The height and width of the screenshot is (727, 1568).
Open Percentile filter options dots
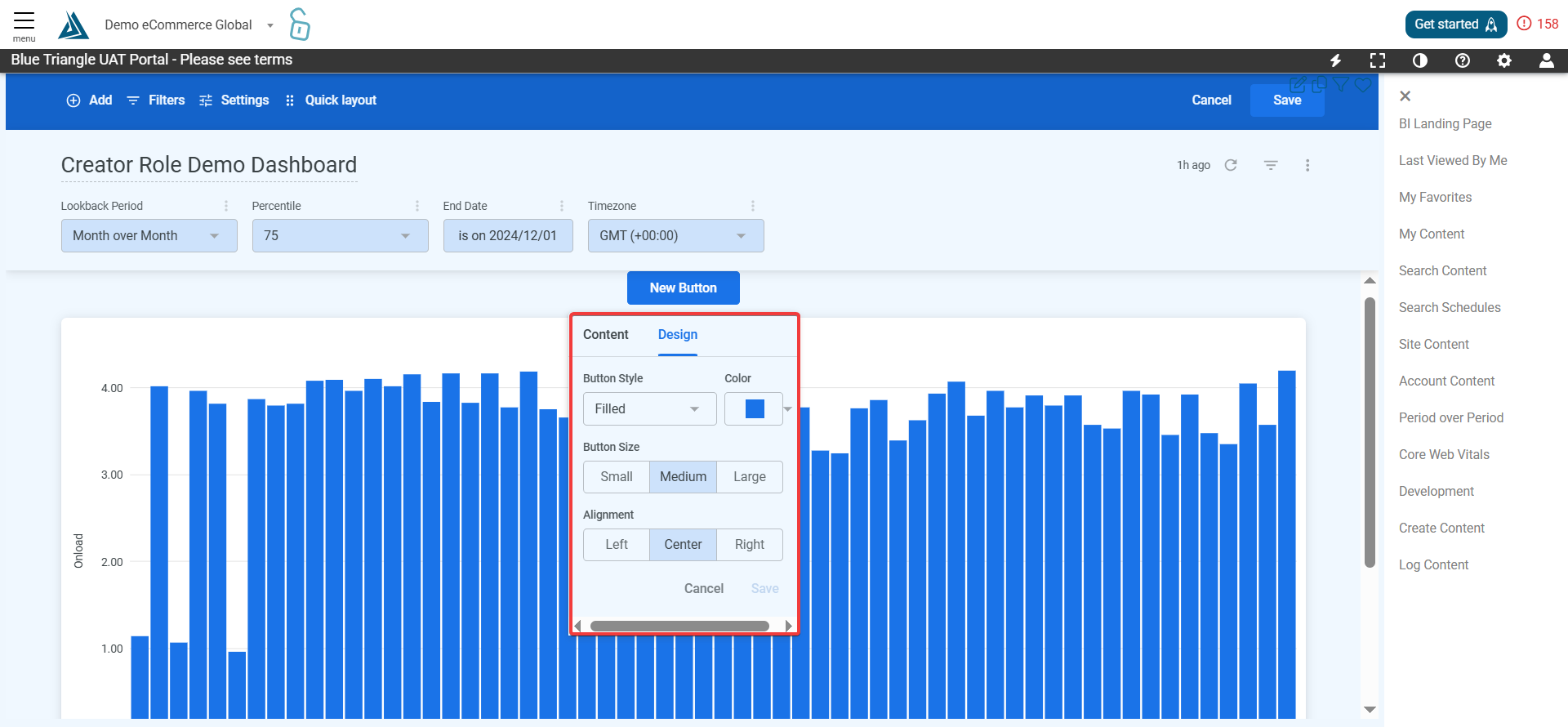click(417, 206)
